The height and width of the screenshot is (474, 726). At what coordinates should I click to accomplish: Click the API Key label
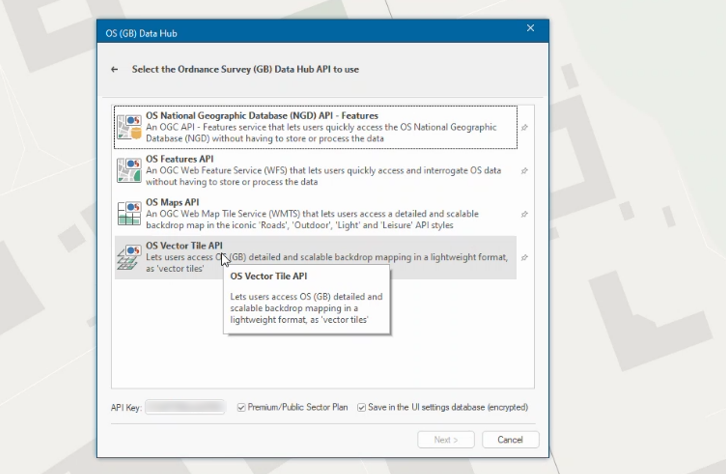(126, 408)
